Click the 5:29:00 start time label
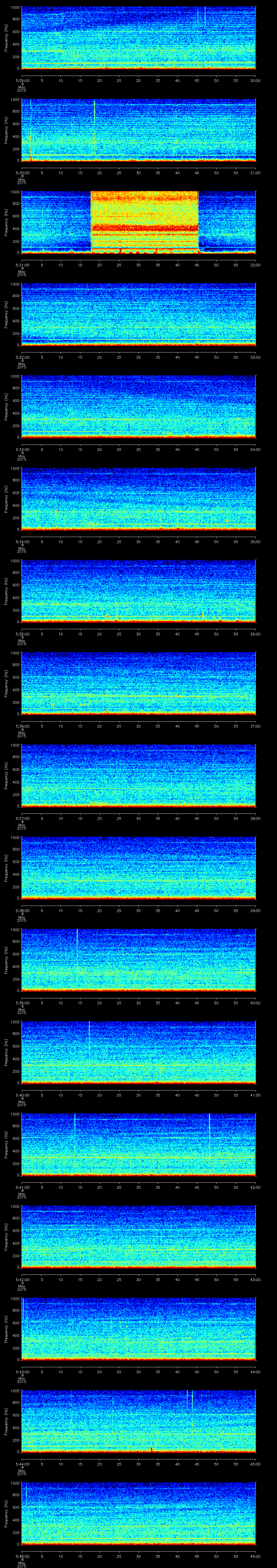This screenshot has height=1568, width=277. [22, 80]
